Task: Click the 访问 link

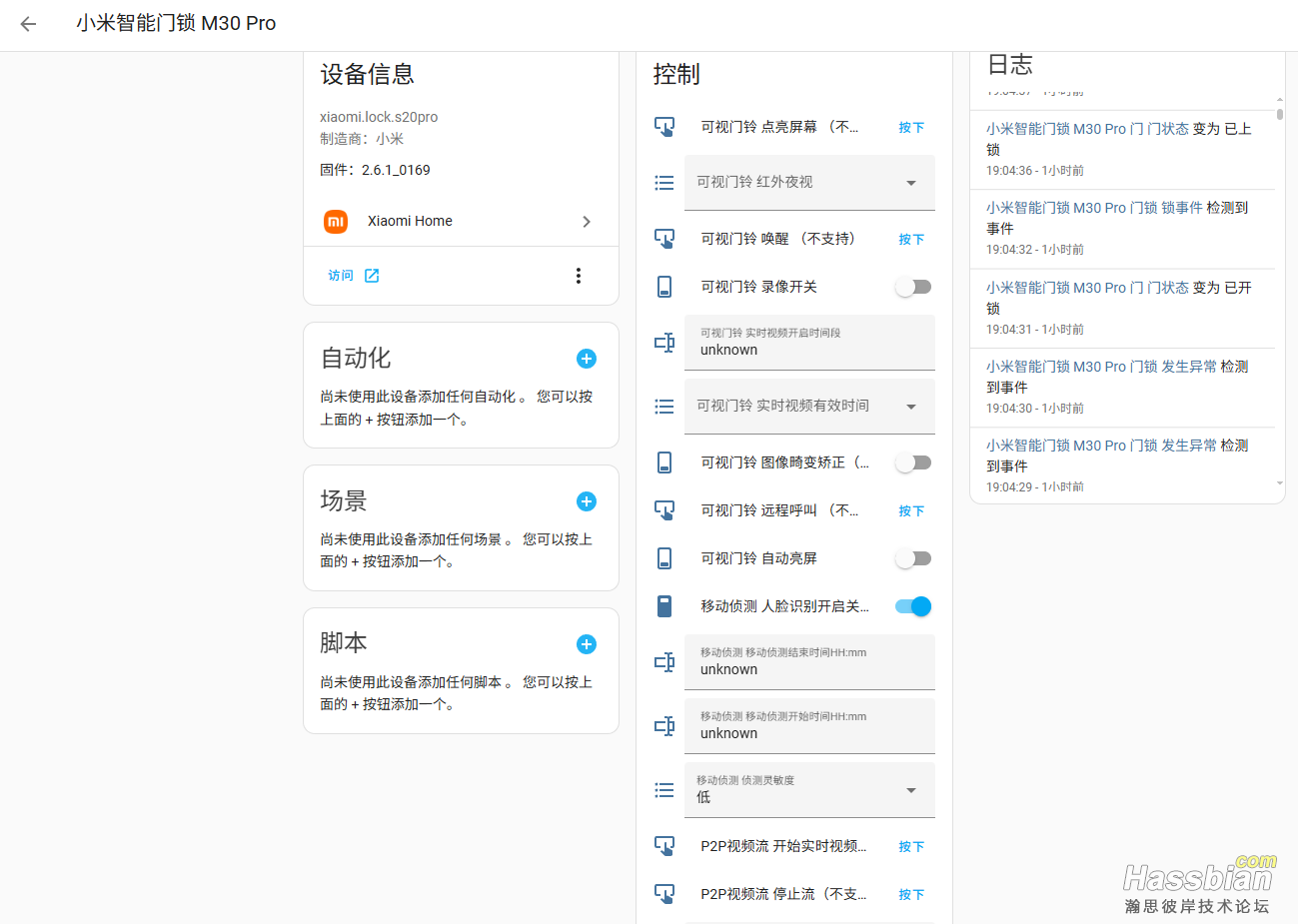Action: coord(341,276)
